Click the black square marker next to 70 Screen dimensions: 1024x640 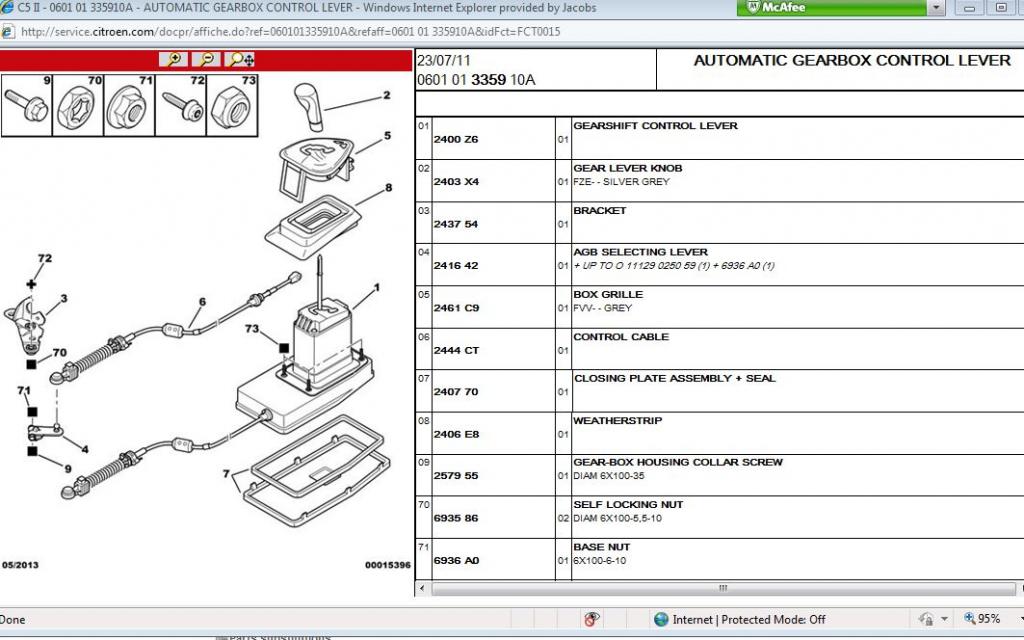tap(31, 364)
